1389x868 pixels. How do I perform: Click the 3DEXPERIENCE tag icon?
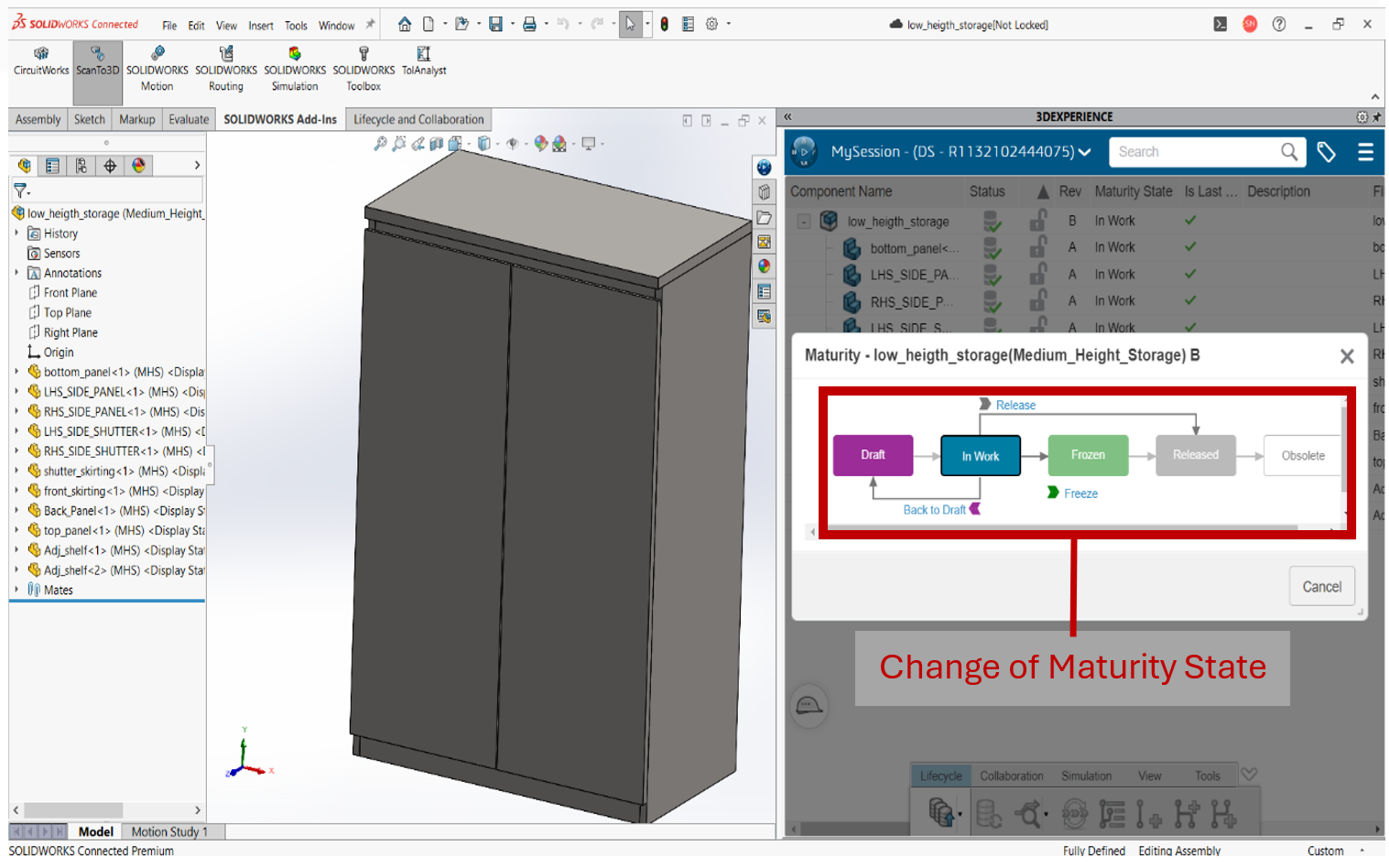coord(1326,152)
